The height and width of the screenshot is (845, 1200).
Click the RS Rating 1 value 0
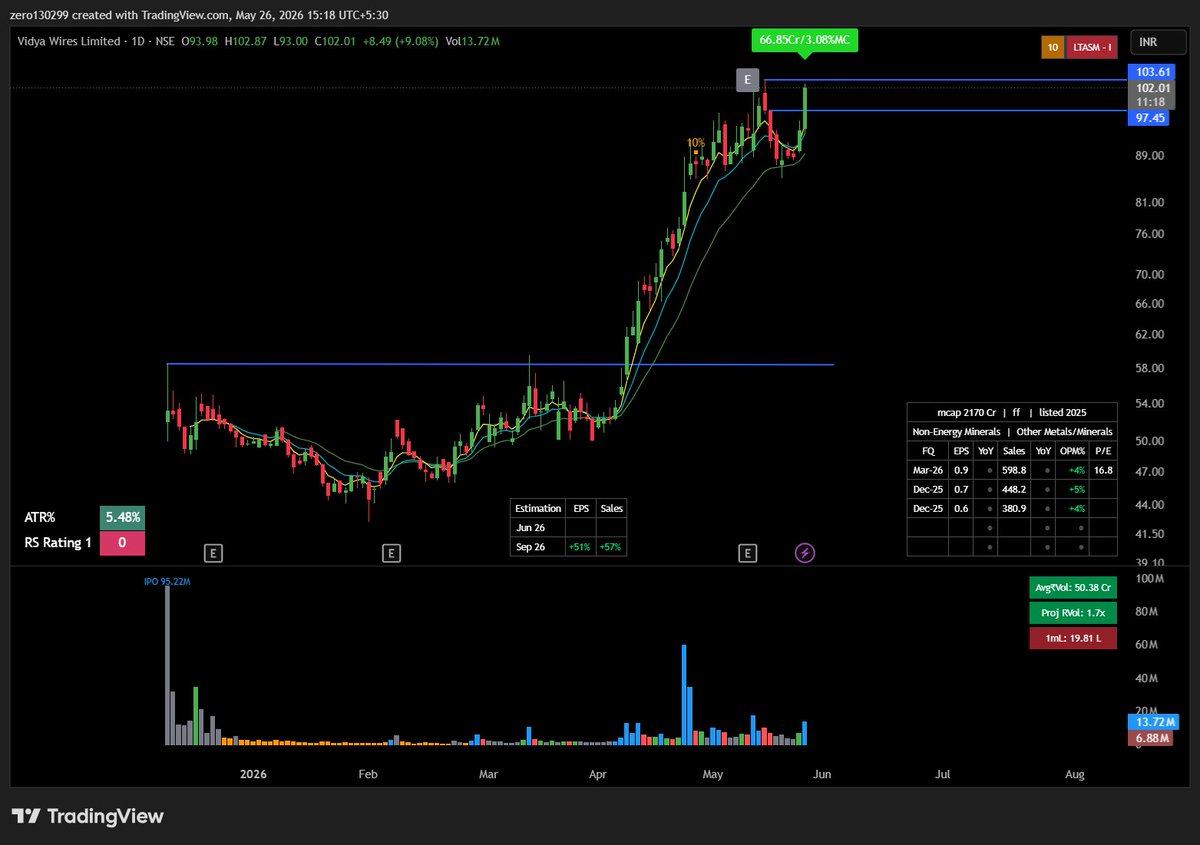pyautogui.click(x=122, y=543)
